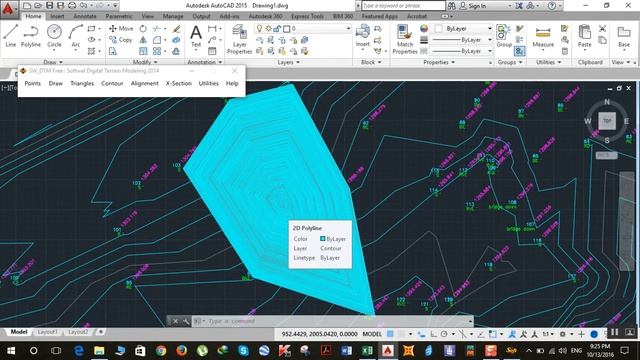Screen dimensions: 640x360
Task: Expand the Properties panel
Action: pyautogui.click(x=439, y=62)
